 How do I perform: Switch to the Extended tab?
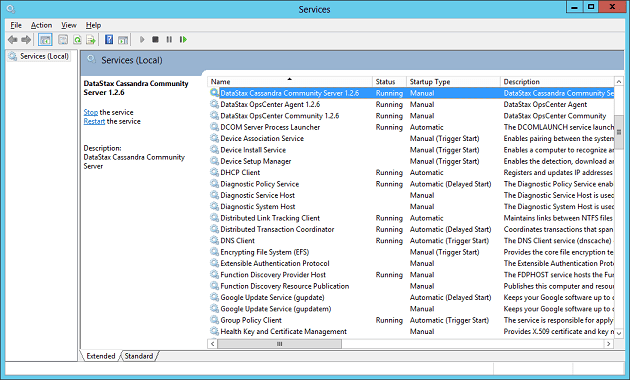pyautogui.click(x=100, y=356)
